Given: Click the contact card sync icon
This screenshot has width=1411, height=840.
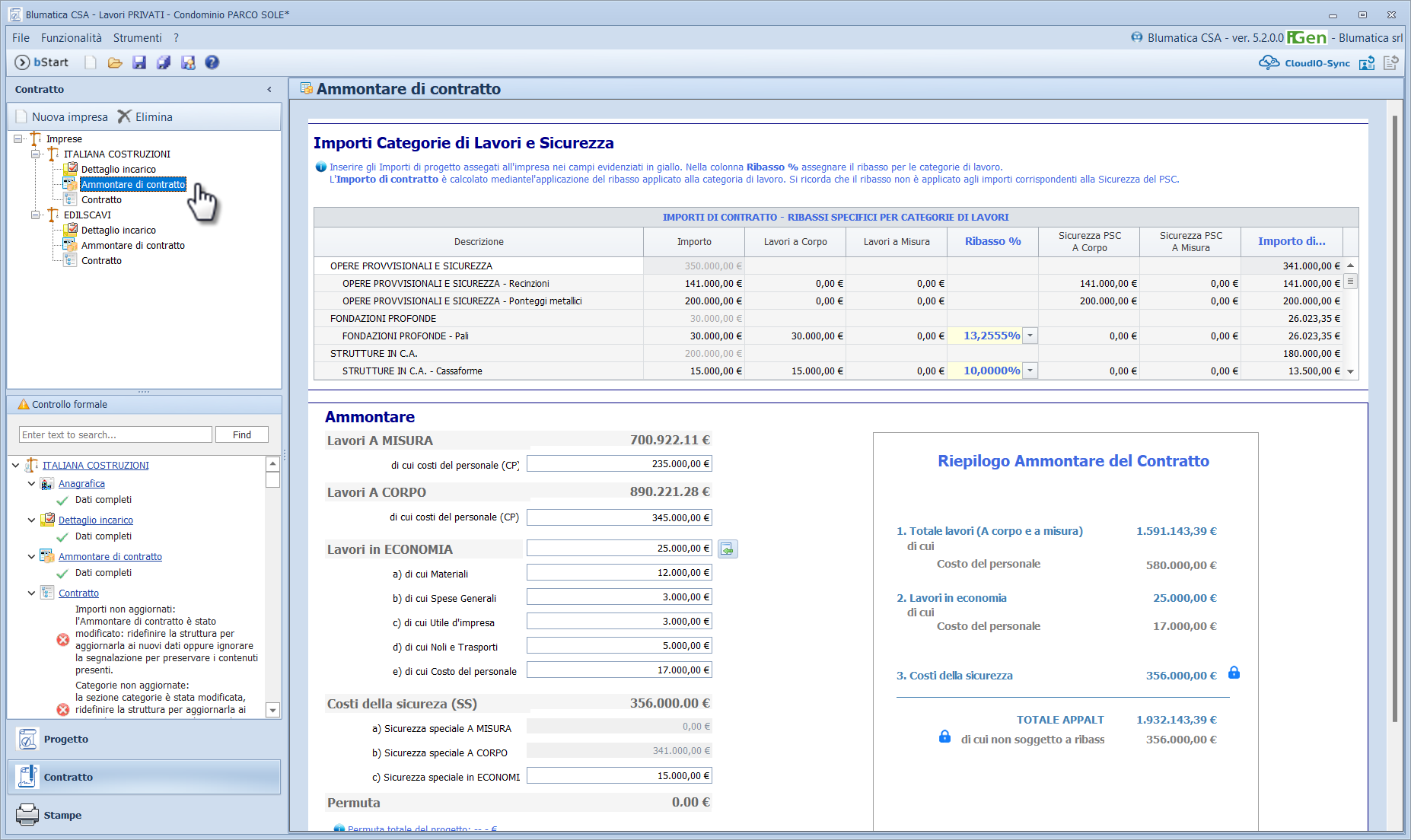Looking at the screenshot, I should click(x=1367, y=63).
